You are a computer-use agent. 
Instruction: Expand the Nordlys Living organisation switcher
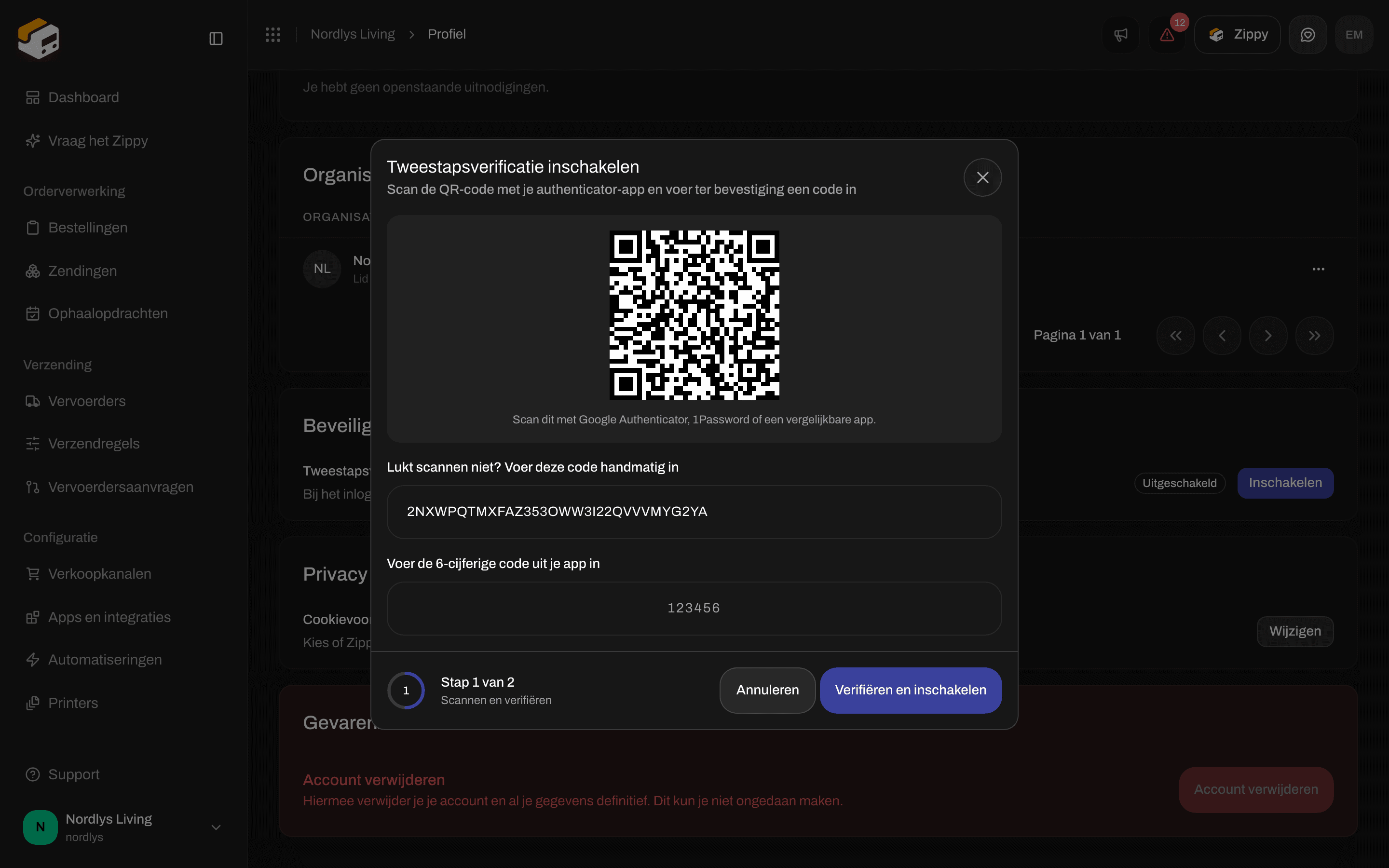123,827
